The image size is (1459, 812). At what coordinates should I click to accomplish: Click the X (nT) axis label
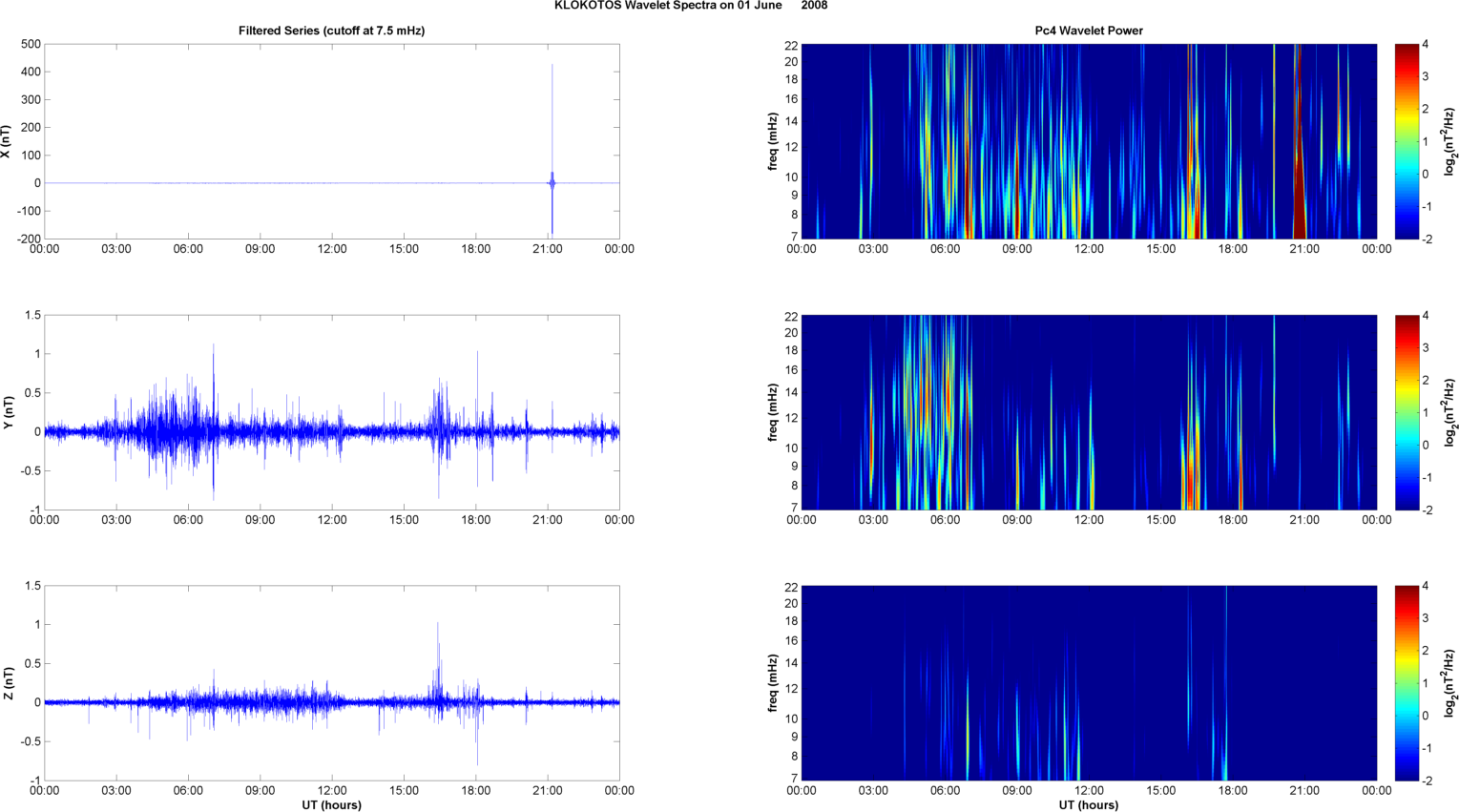point(8,141)
